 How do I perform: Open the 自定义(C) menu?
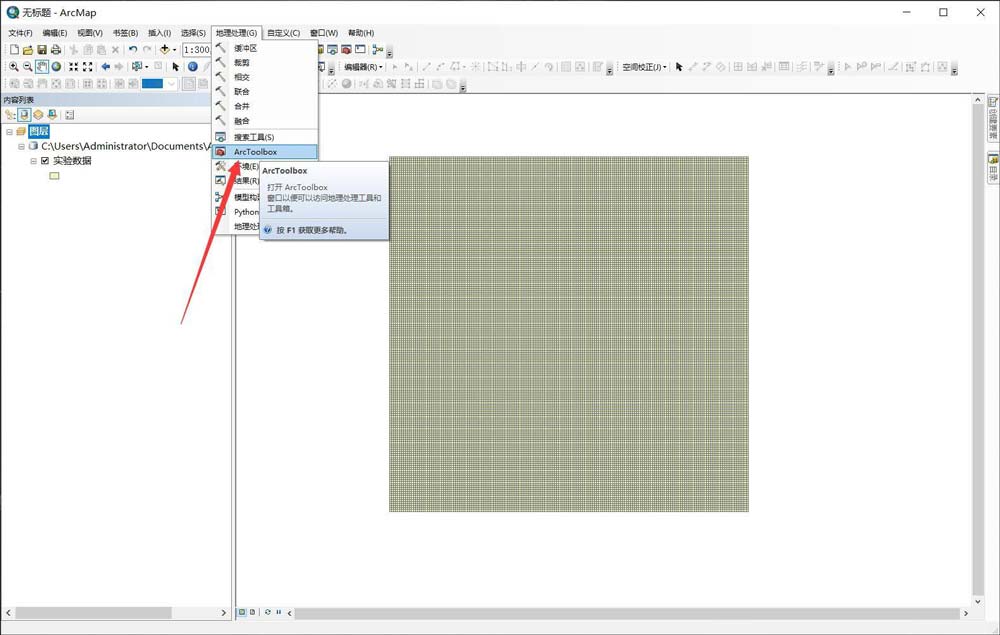point(284,33)
